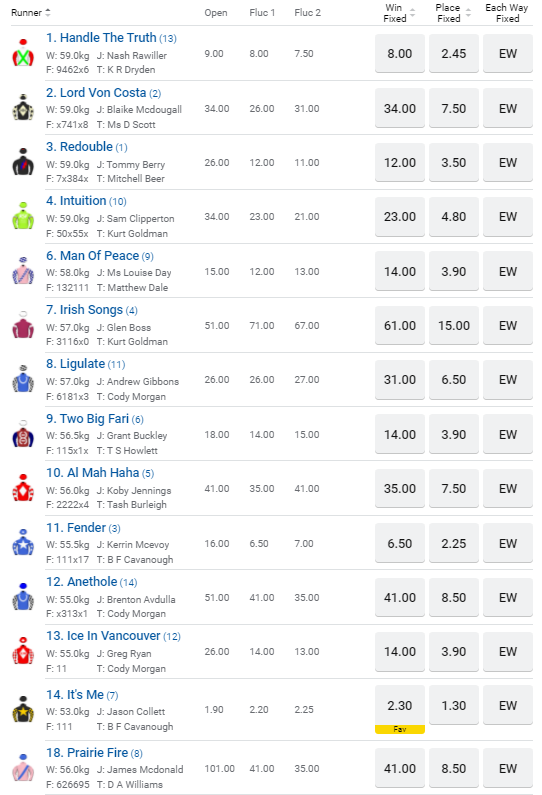
Task: Select EW bet for Redouble
Action: point(508,163)
